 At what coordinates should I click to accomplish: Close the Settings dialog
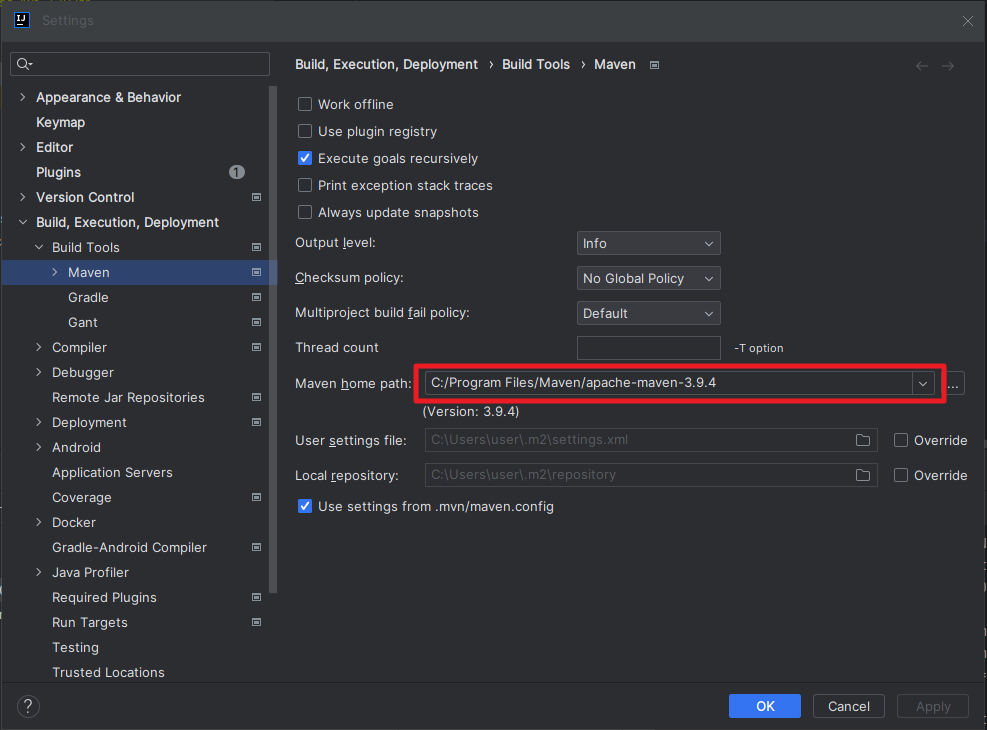click(x=967, y=21)
